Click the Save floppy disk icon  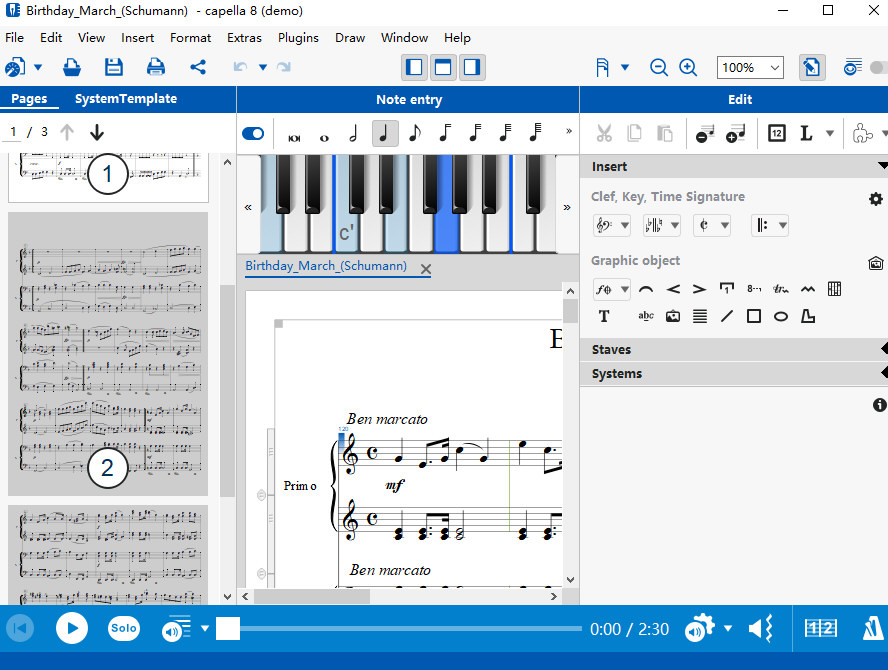click(x=114, y=67)
